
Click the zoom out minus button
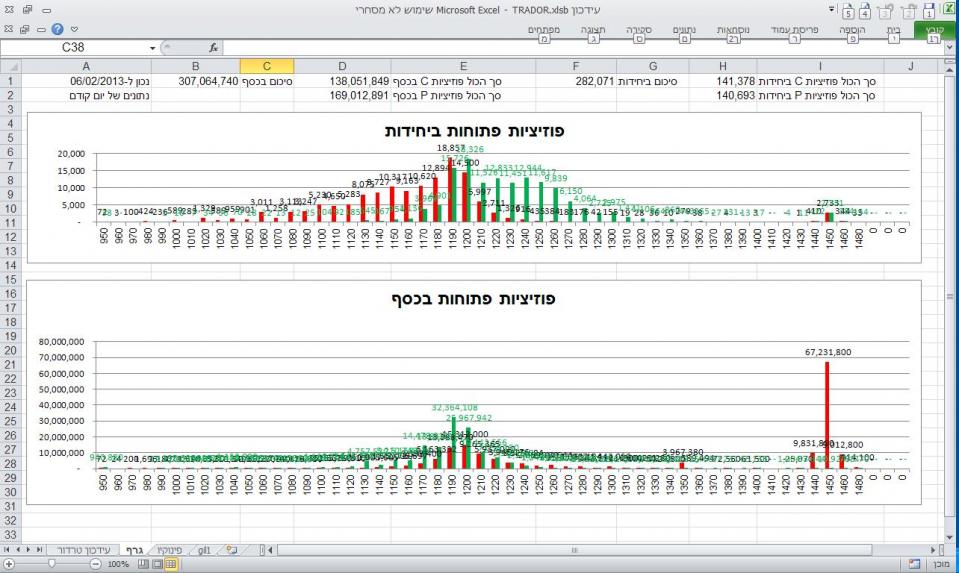point(95,564)
